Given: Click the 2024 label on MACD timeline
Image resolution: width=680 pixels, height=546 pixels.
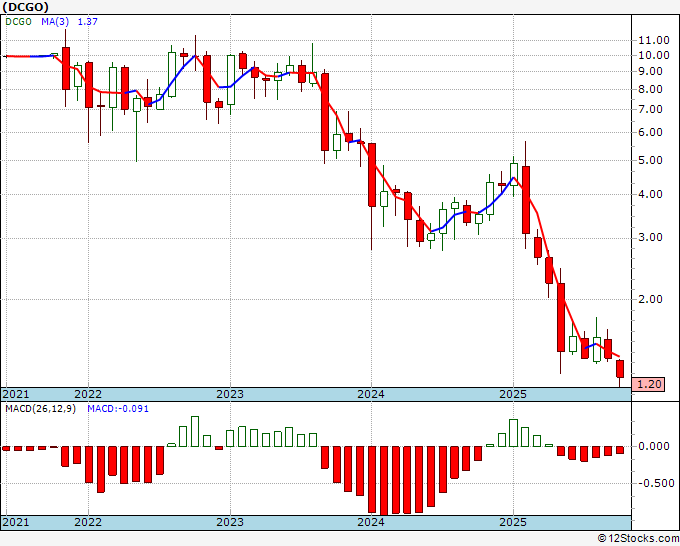Looking at the screenshot, I should coord(371,522).
